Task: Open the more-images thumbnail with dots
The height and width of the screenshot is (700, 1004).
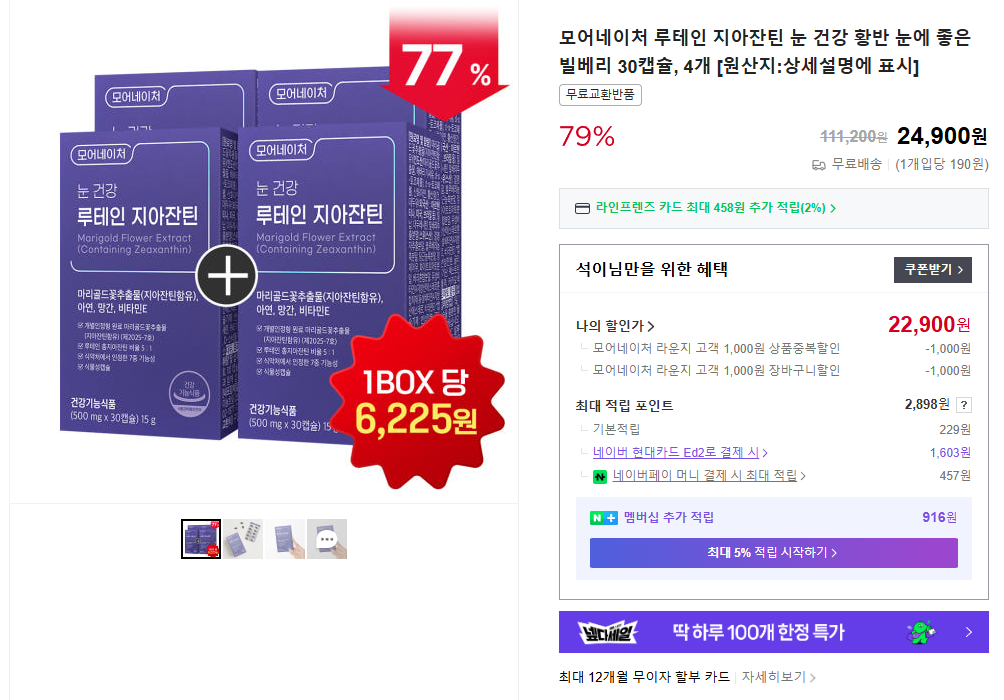Action: click(x=327, y=539)
